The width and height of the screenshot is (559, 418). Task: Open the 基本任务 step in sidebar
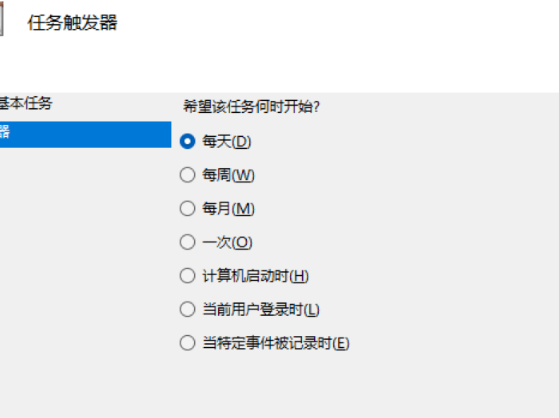click(x=26, y=103)
